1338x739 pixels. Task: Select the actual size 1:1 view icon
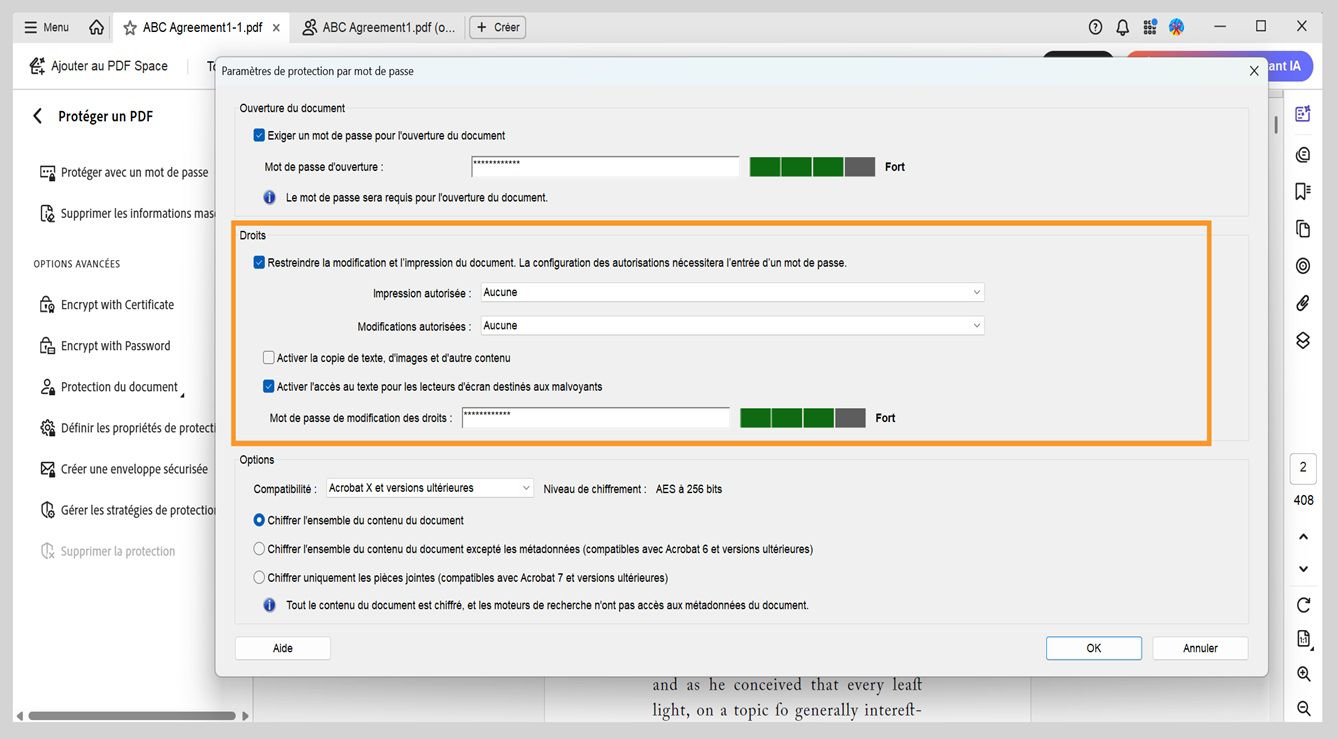point(1302,638)
